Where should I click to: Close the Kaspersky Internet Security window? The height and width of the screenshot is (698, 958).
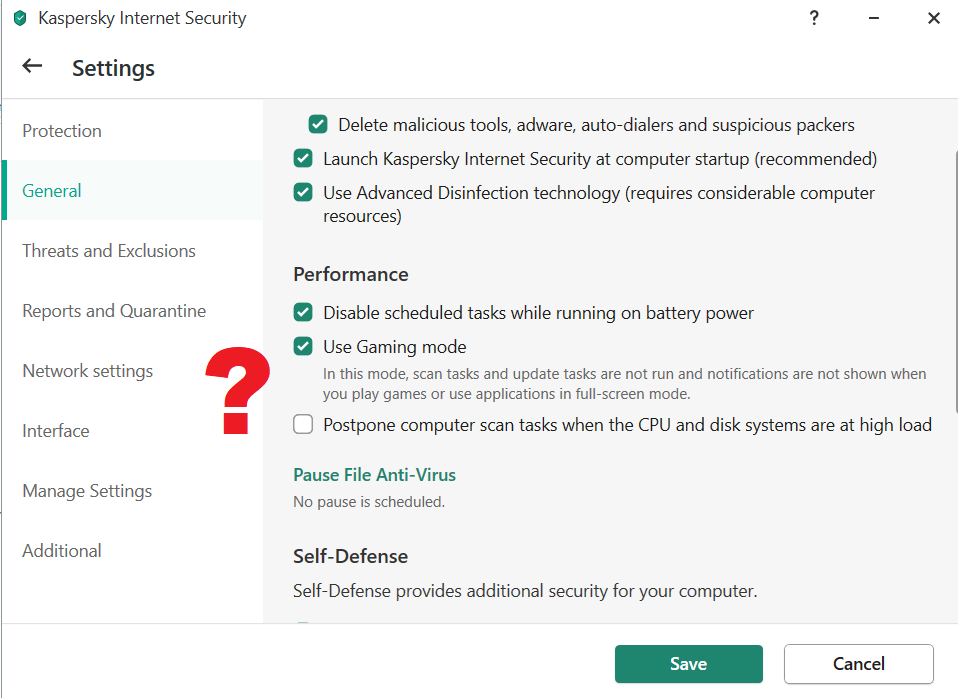coord(934,18)
